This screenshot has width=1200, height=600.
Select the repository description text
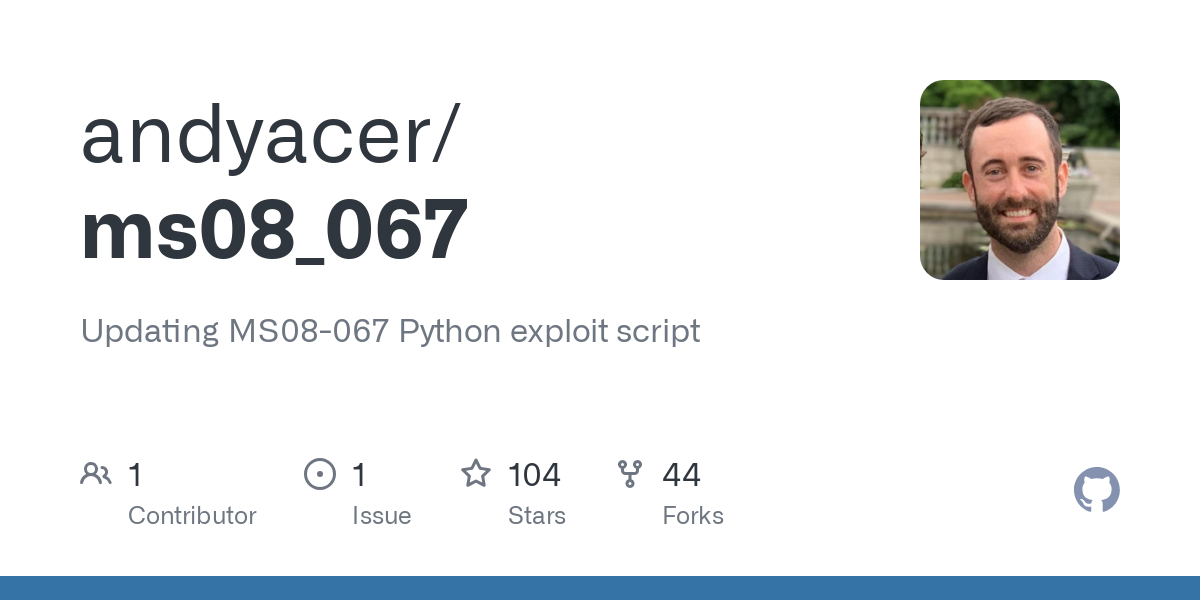391,331
